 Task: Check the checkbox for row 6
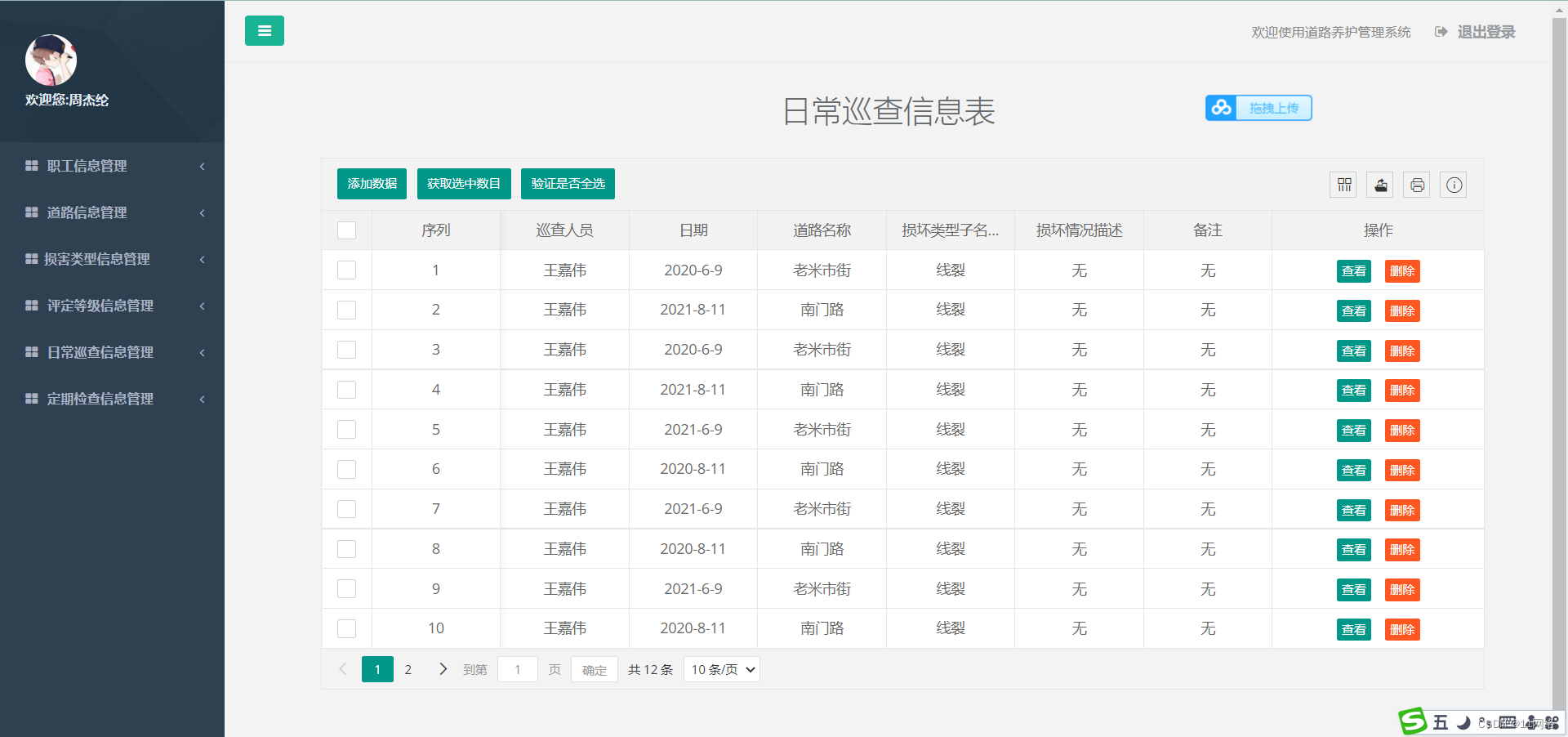tap(347, 469)
